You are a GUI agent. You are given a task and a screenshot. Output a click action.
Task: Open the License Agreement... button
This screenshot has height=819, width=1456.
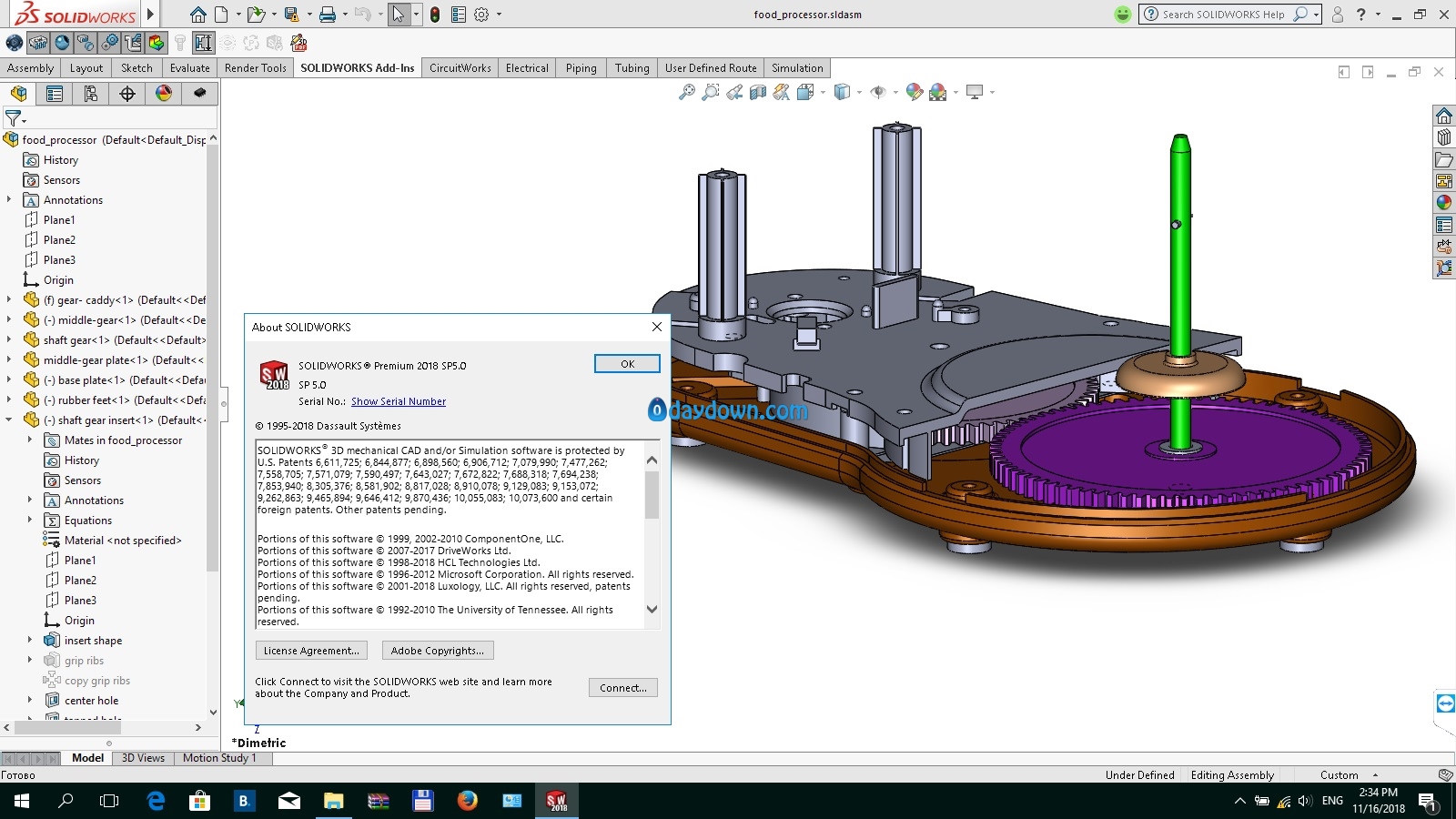click(311, 651)
